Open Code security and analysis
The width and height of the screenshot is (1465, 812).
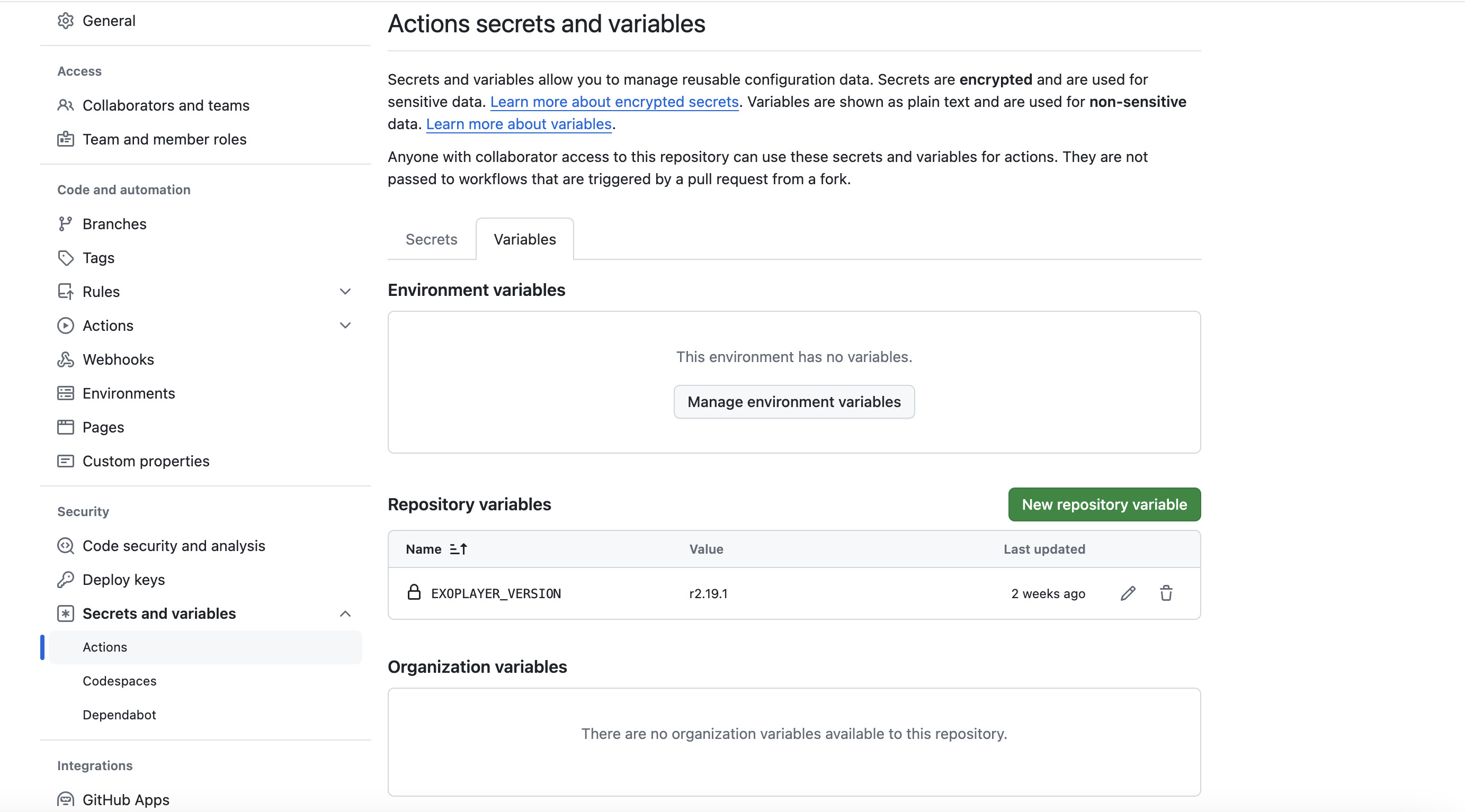(173, 546)
